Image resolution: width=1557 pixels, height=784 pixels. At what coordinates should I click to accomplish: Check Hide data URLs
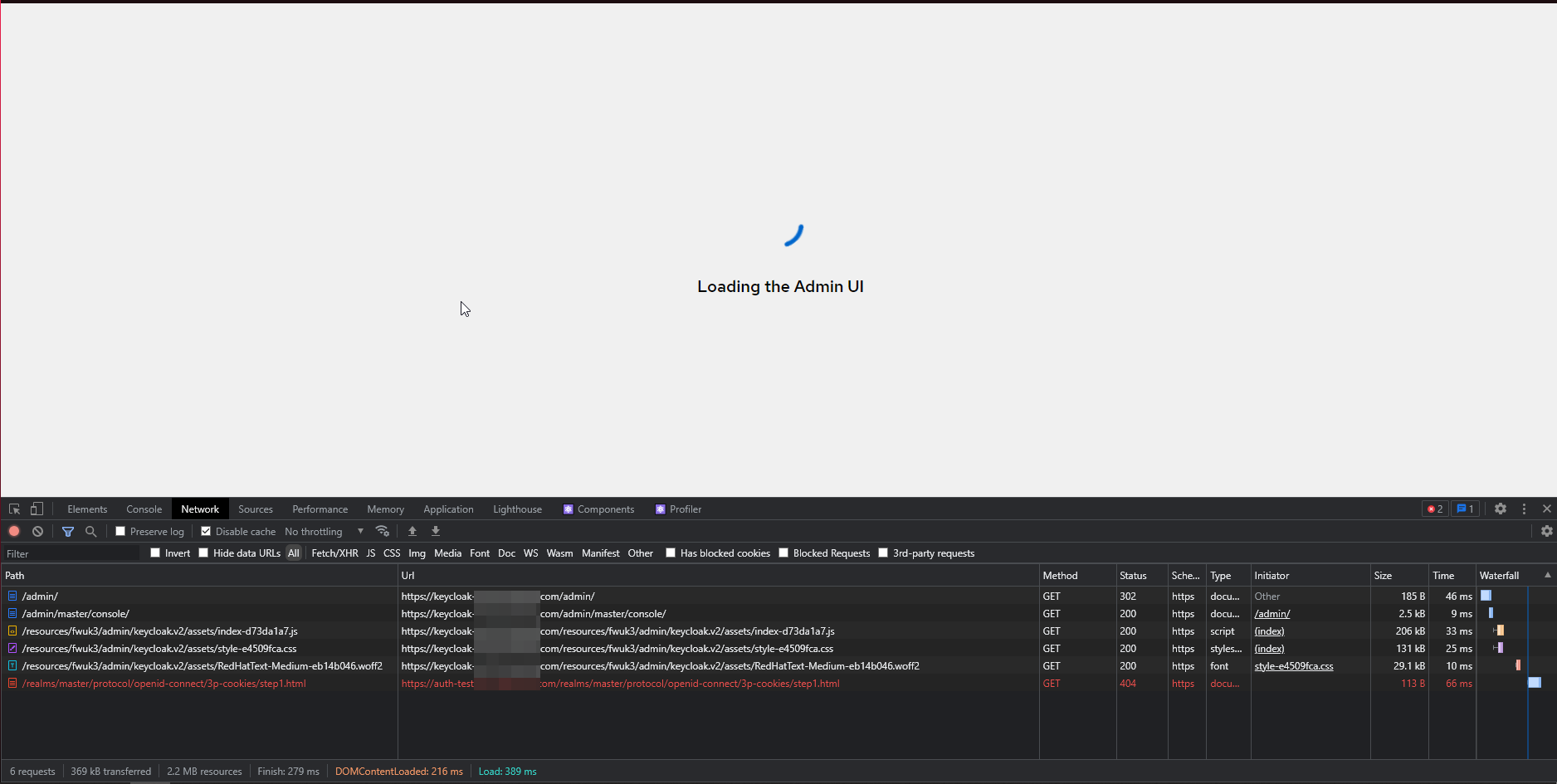coord(203,553)
